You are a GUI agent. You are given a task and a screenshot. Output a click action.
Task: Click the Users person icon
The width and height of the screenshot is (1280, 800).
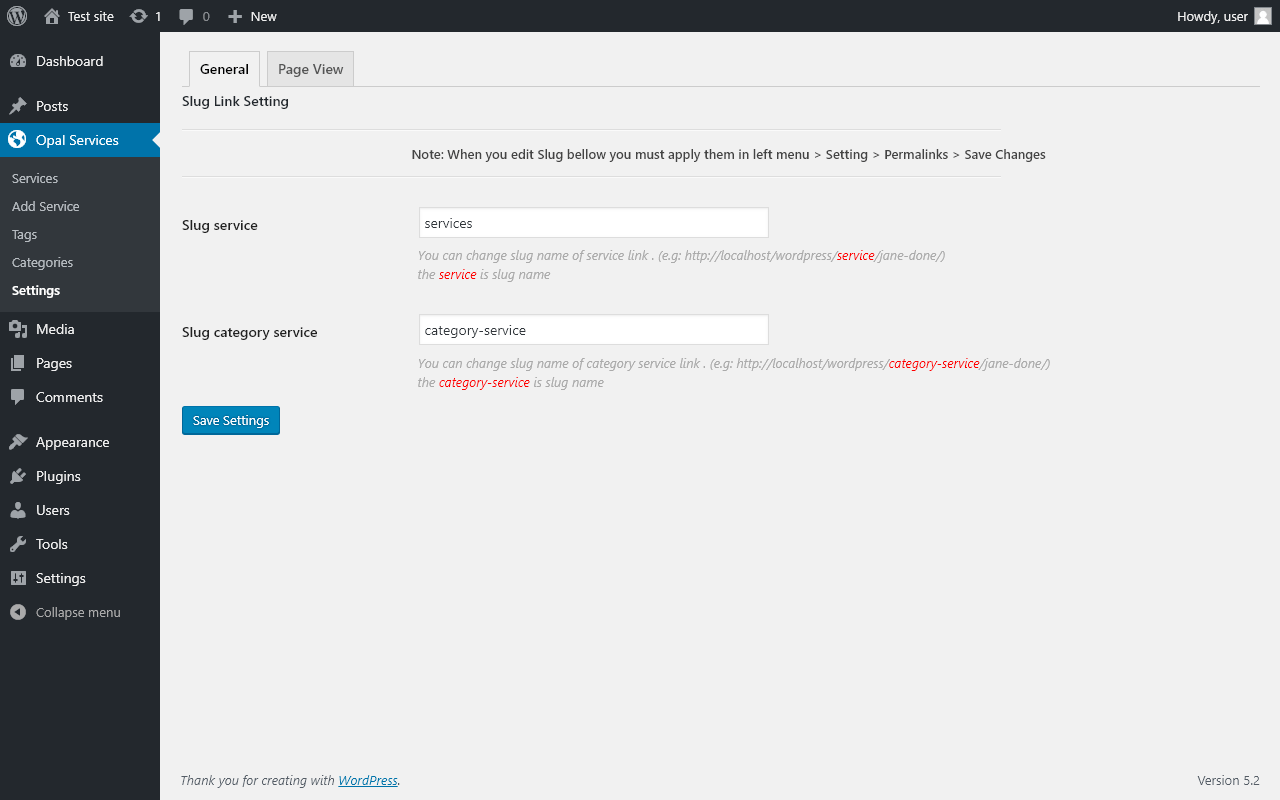pos(18,510)
